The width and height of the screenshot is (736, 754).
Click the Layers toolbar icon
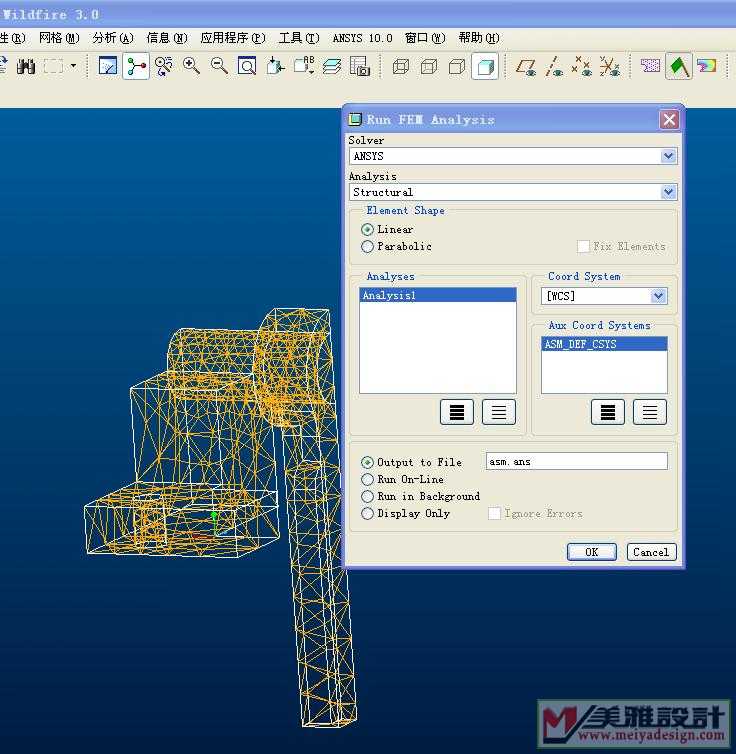click(x=332, y=66)
